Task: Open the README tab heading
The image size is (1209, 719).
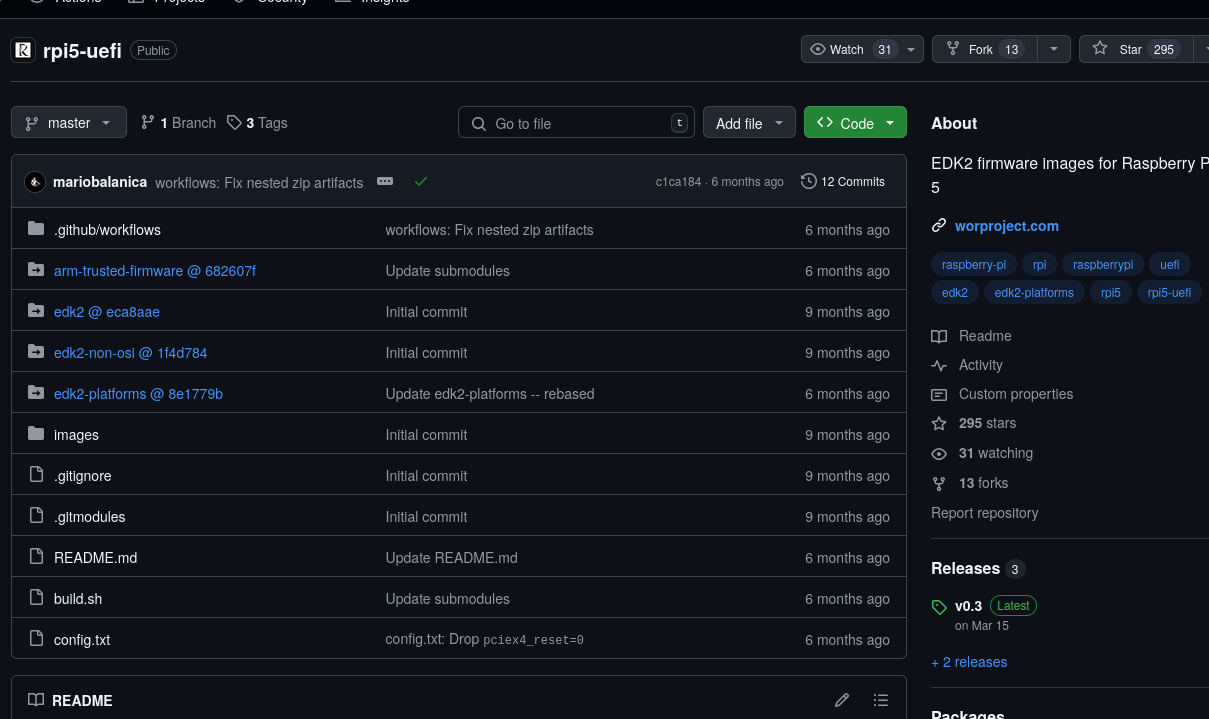Action: tap(70, 700)
